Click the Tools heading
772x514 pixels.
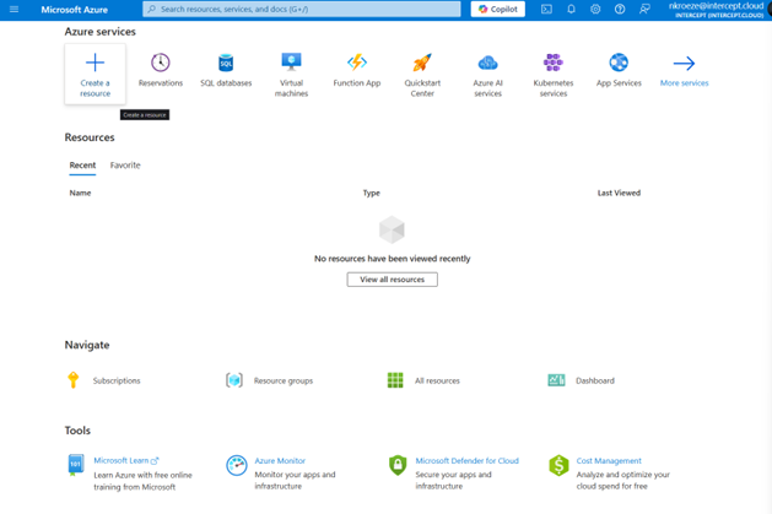click(77, 430)
